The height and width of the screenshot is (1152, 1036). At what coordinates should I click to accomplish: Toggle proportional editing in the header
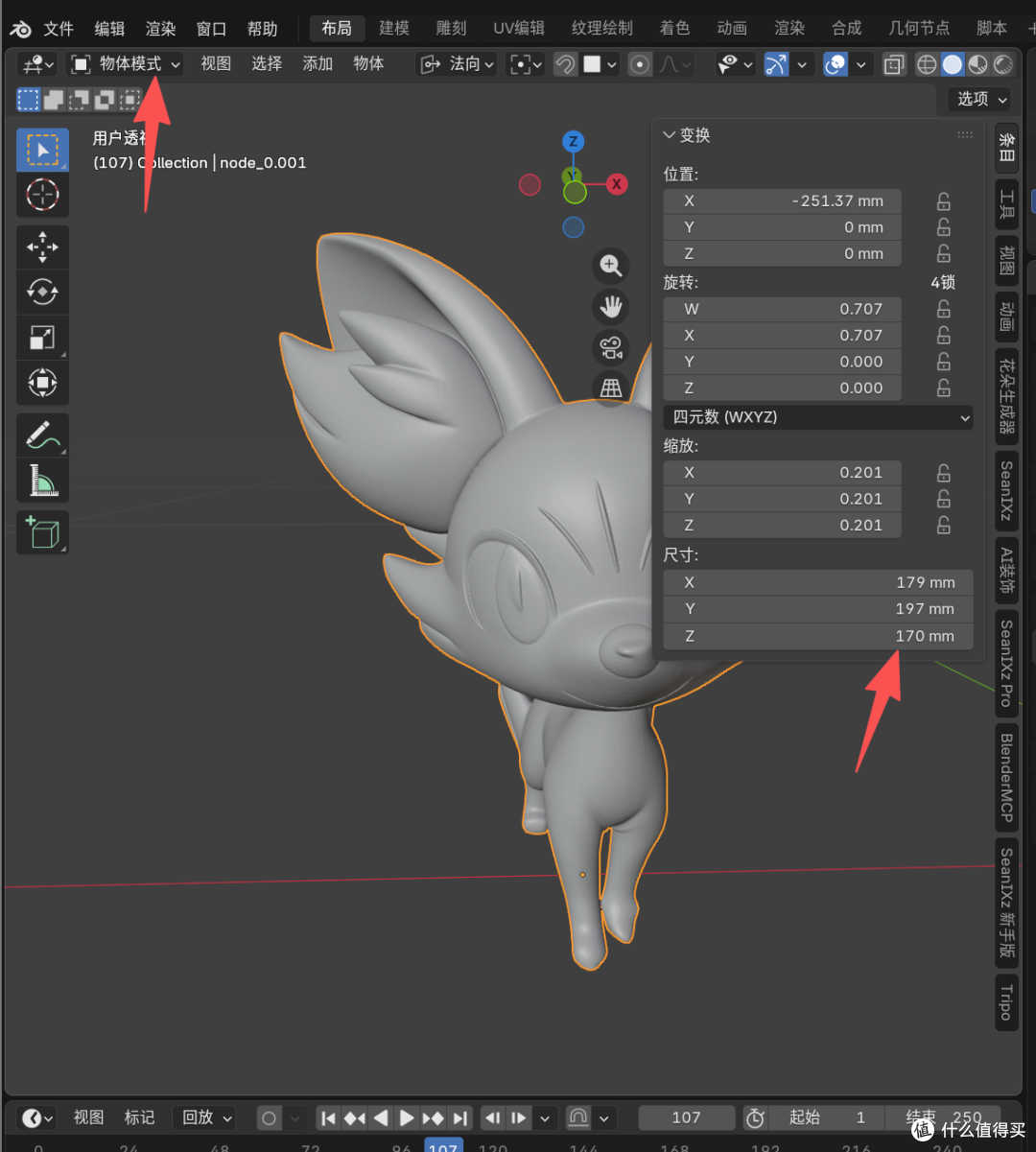(640, 64)
